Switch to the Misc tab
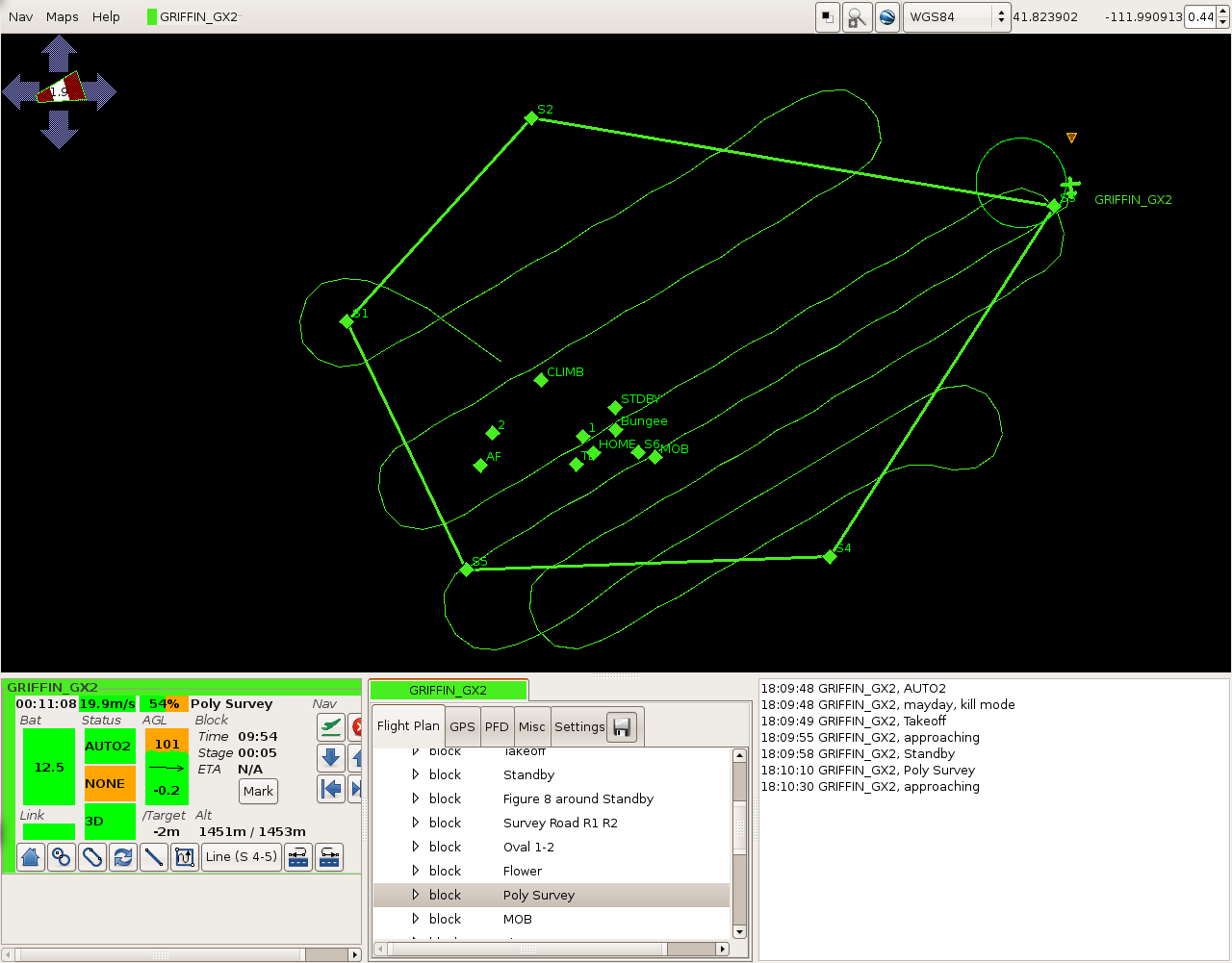Image resolution: width=1232 pixels, height=963 pixels. 532,727
